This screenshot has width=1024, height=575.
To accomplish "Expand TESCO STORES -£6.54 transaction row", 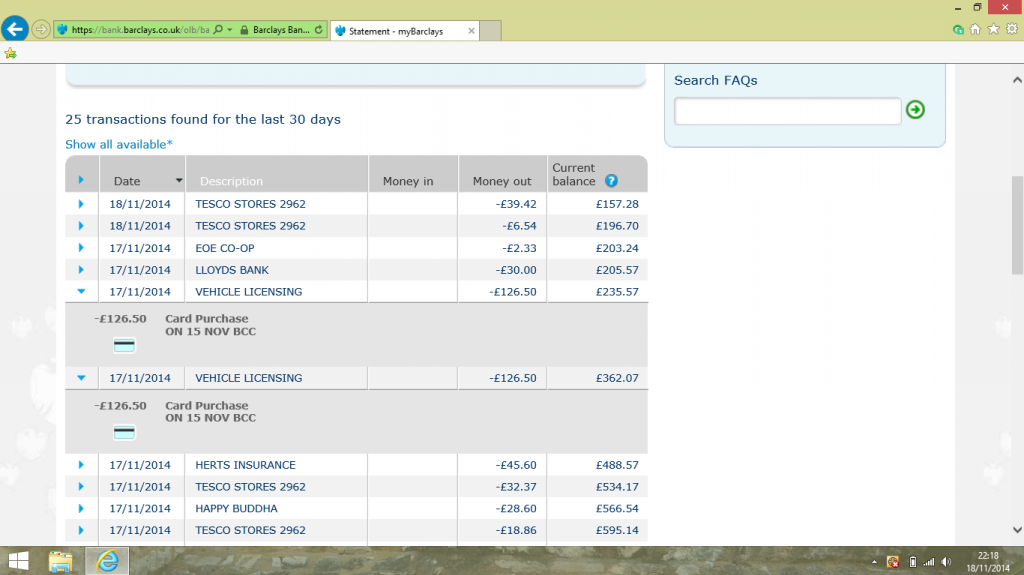I will 81,225.
